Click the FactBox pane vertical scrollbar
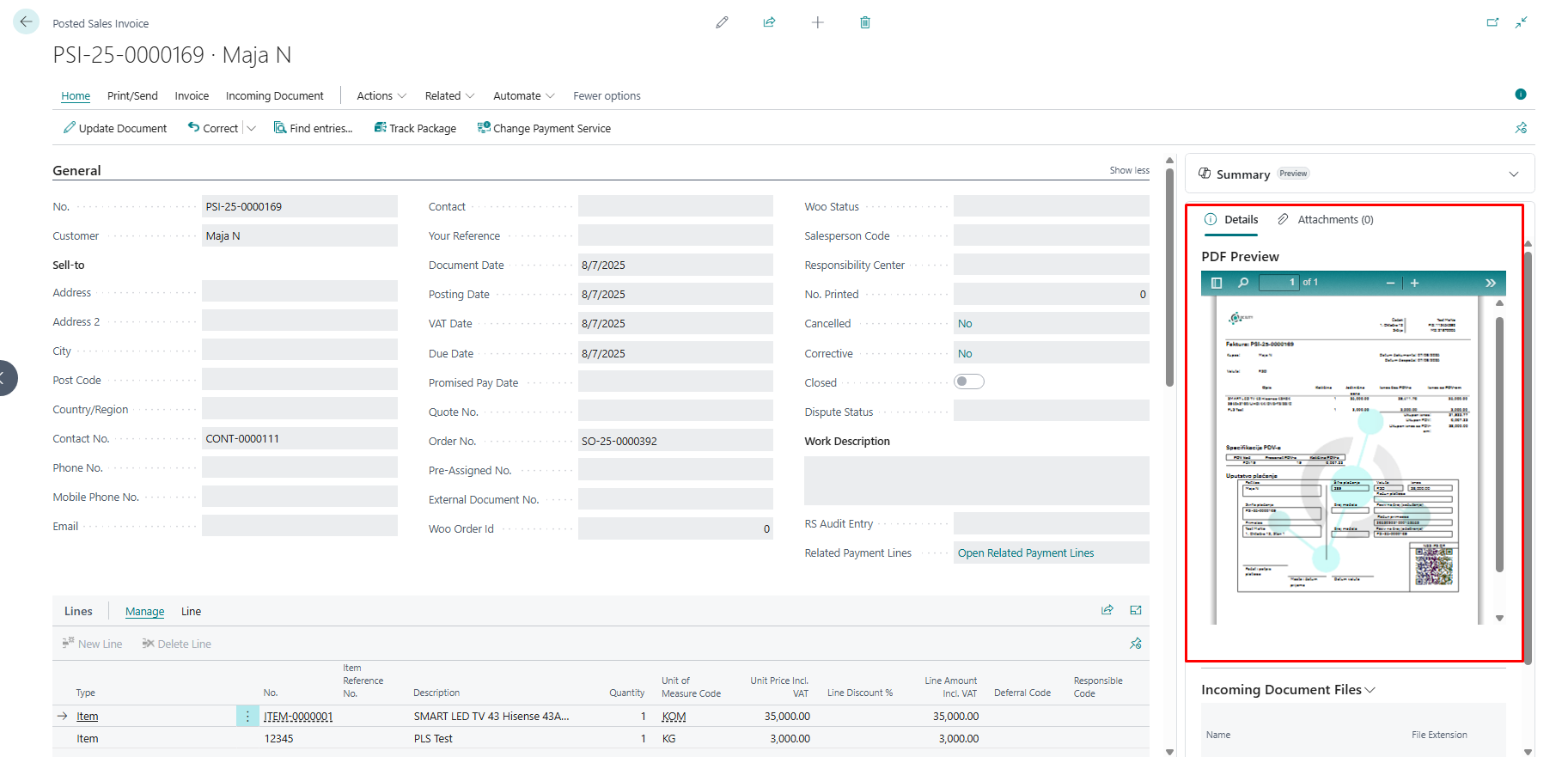 (1528, 457)
